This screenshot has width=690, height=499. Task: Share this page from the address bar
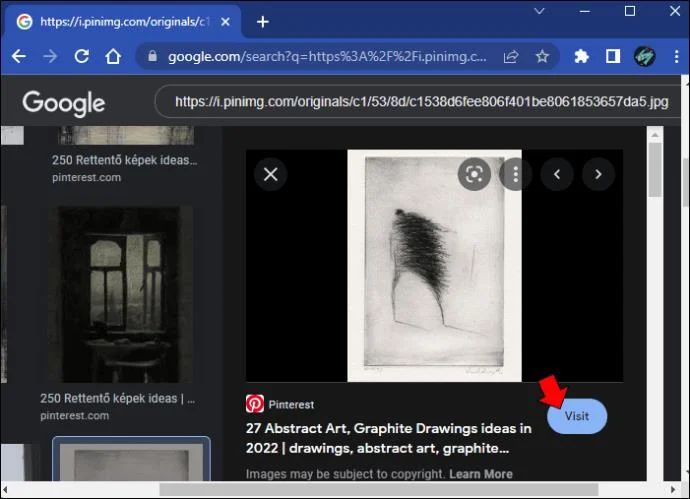click(511, 56)
